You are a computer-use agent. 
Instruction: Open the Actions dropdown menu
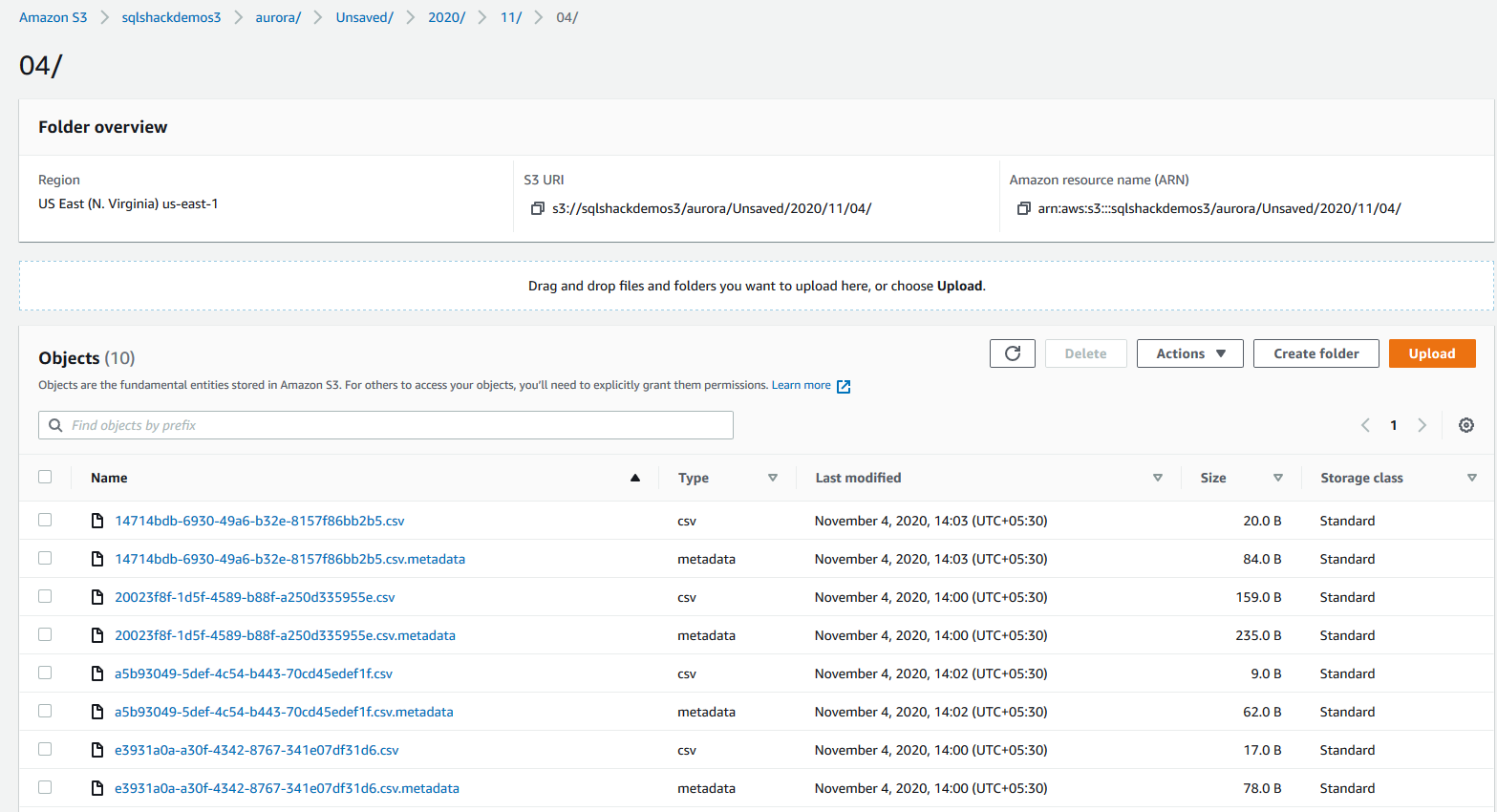coord(1189,353)
